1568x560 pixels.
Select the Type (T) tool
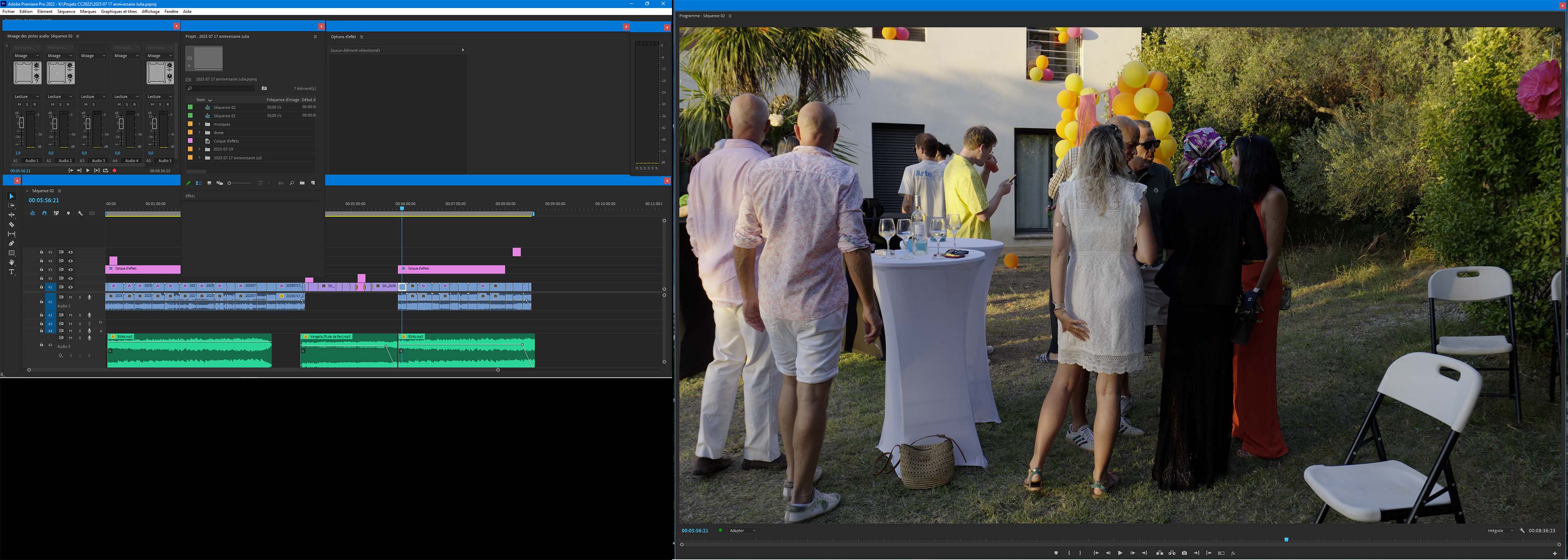pos(11,272)
